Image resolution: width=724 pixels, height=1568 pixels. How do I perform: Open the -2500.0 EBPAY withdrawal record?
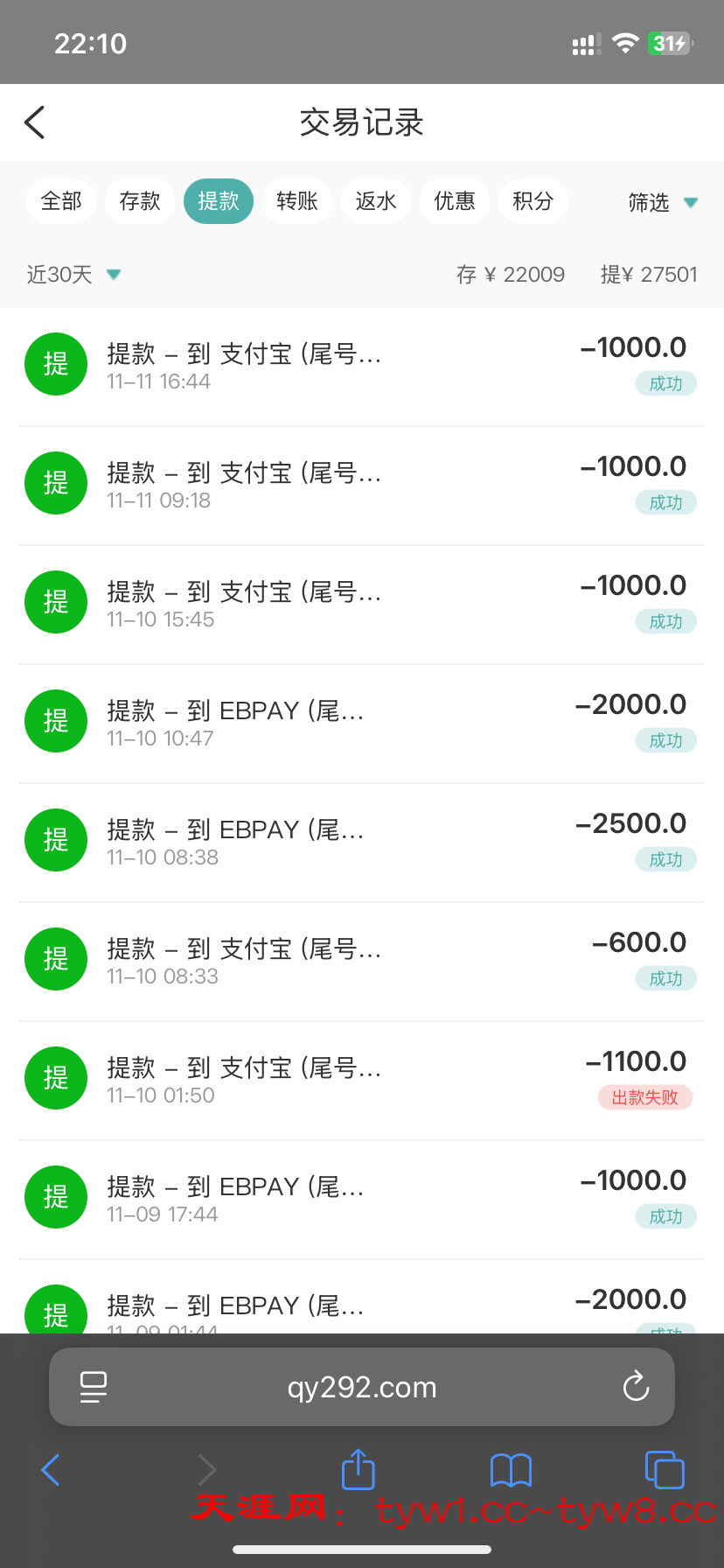(362, 842)
